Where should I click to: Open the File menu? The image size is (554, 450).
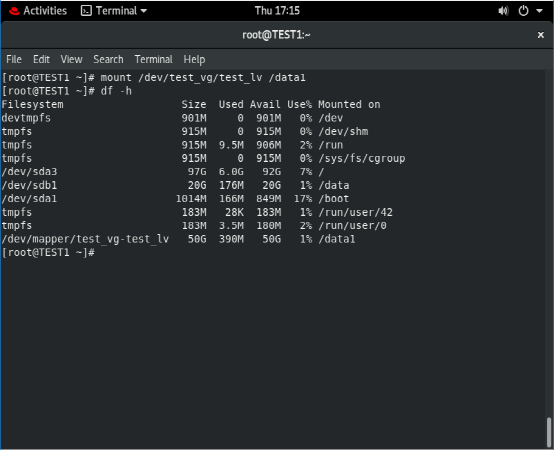(14, 59)
